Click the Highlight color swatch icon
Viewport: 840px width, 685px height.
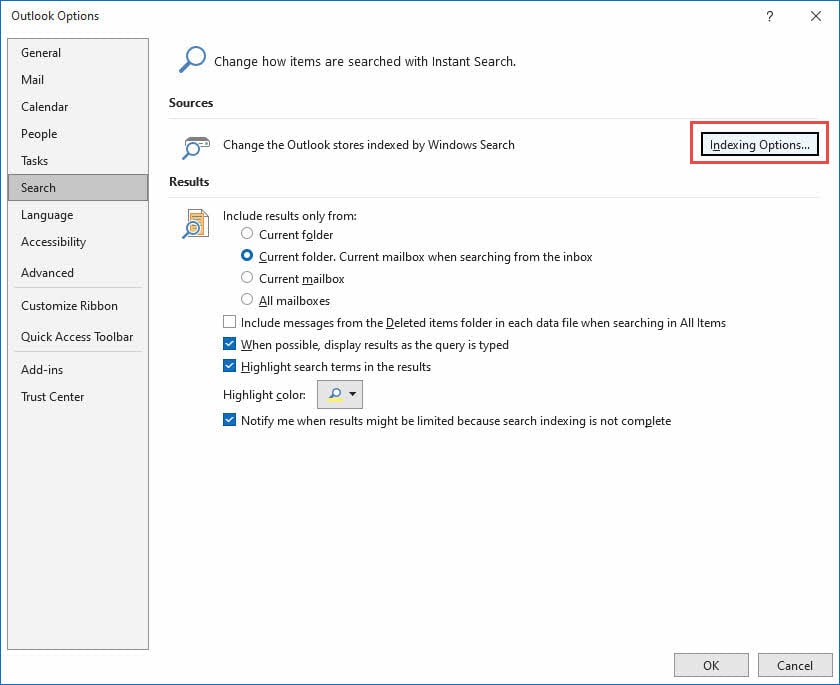[335, 395]
